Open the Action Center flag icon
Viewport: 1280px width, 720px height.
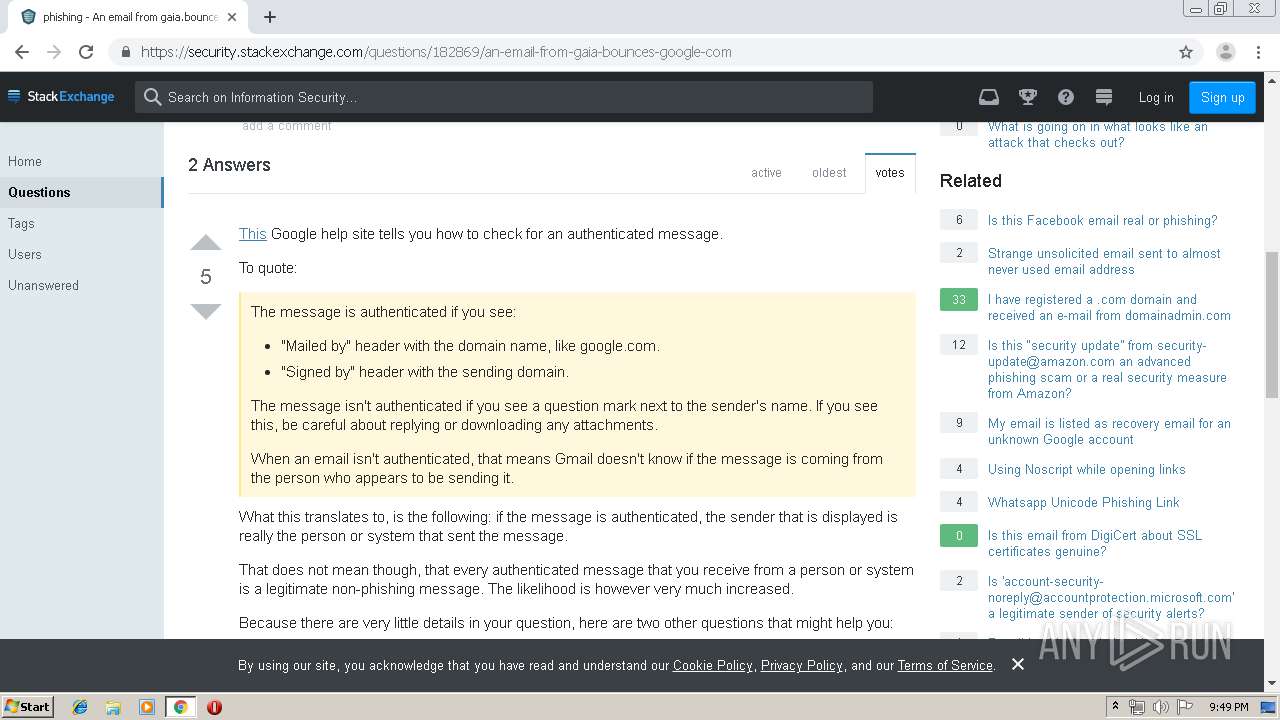1184,707
